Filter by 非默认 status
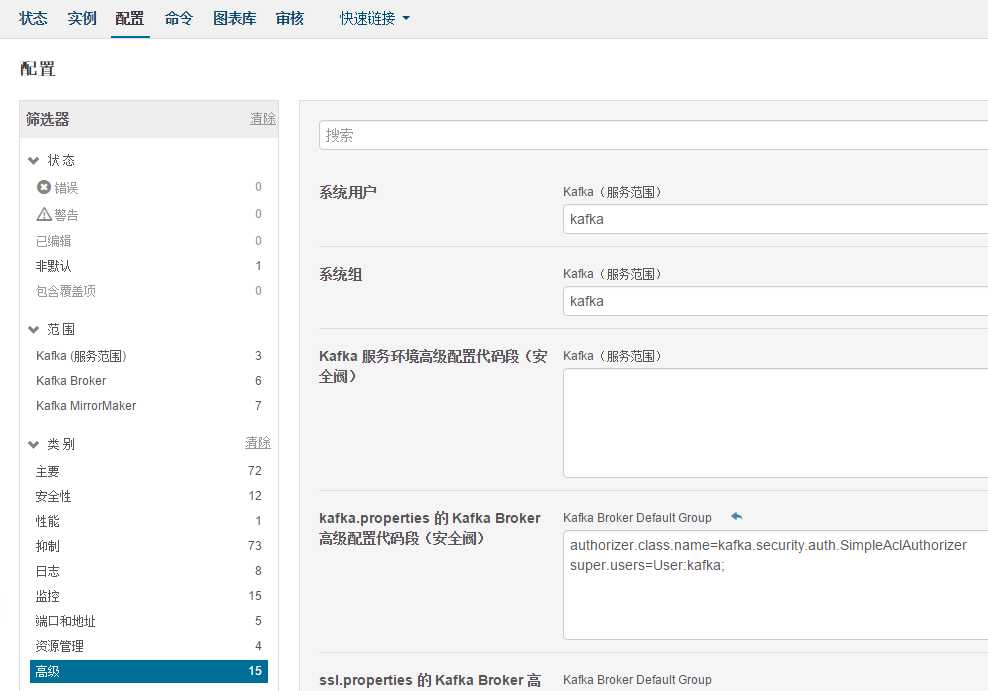This screenshot has height=691, width=988. pyautogui.click(x=149, y=266)
